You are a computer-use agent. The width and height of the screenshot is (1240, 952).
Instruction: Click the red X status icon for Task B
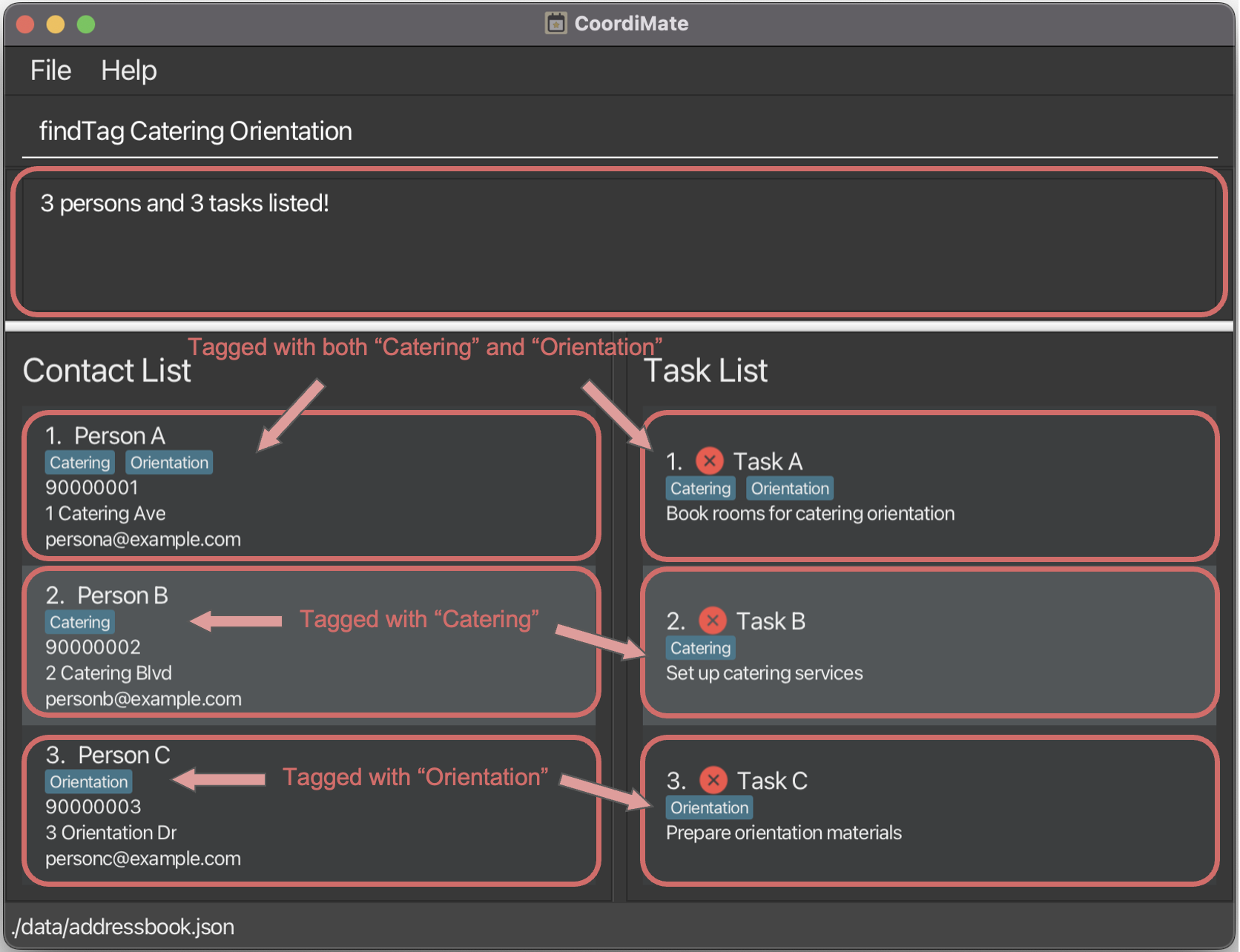pos(712,621)
